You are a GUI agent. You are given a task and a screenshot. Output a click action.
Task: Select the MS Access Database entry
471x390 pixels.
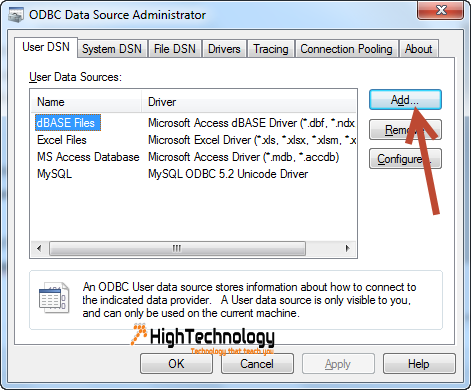pyautogui.click(x=88, y=157)
